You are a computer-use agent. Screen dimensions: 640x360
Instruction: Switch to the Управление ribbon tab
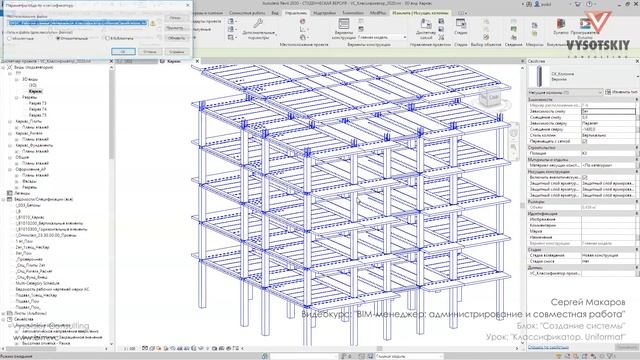pyautogui.click(x=296, y=13)
